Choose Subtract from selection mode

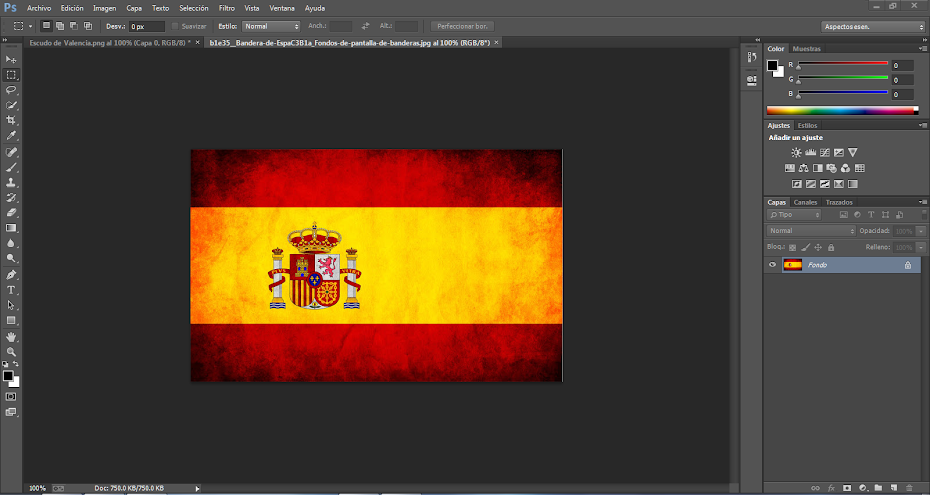74,26
